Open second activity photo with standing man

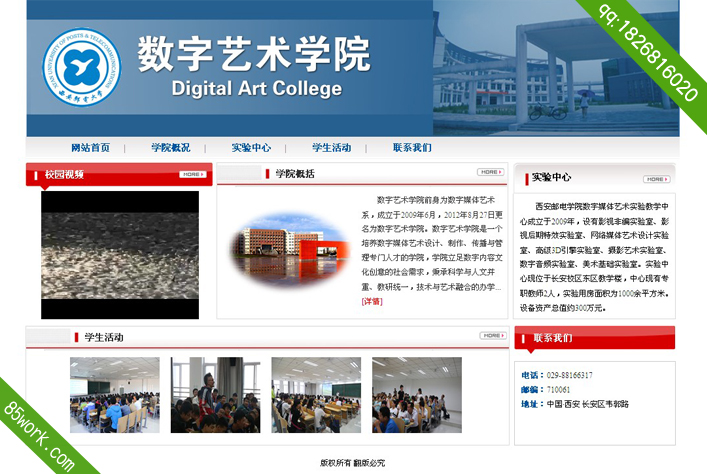[x=216, y=395]
